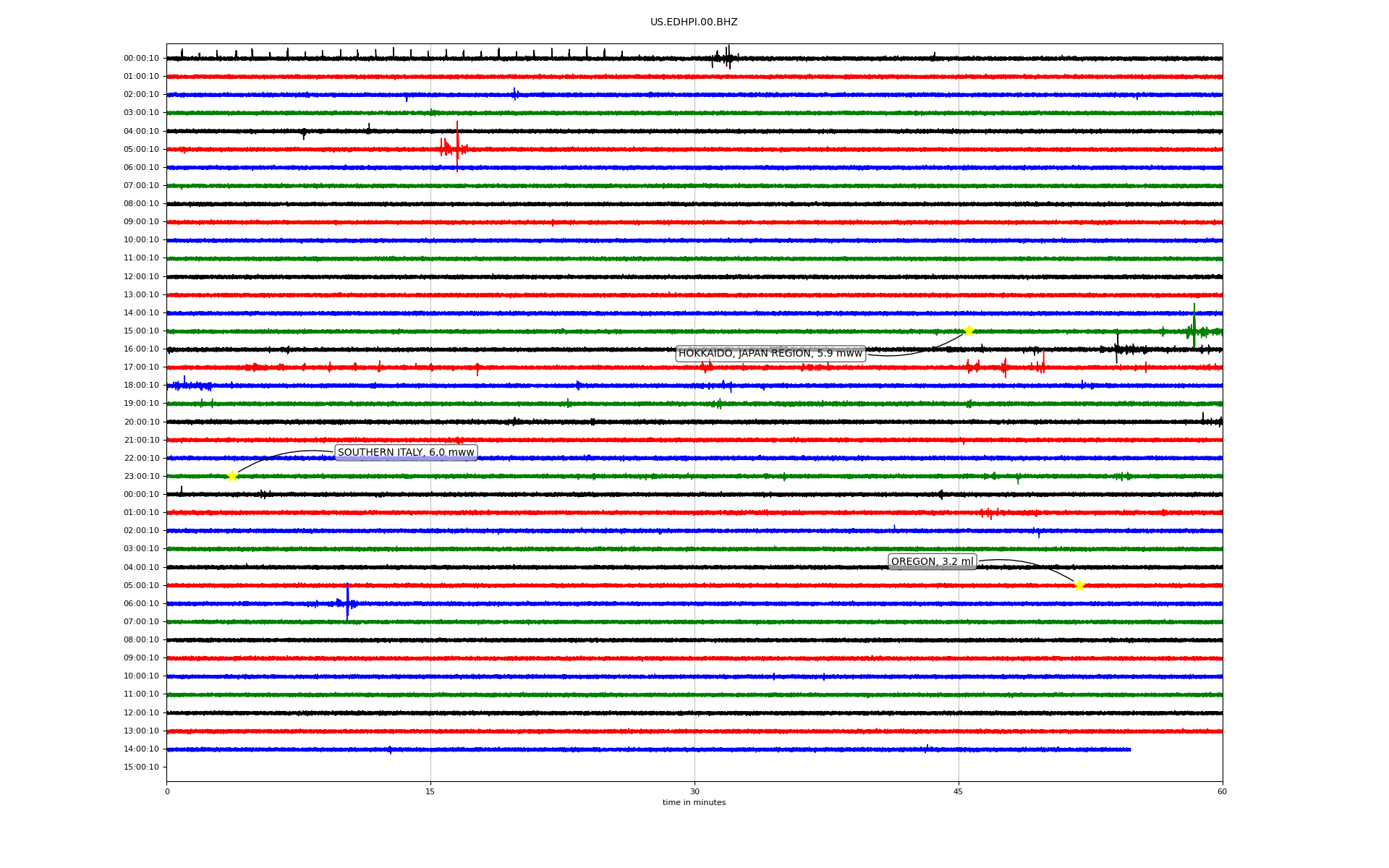1389x868 pixels.
Task: Click the SOUTHERN ITALY 6.0 mww annotation
Action: coord(405,453)
